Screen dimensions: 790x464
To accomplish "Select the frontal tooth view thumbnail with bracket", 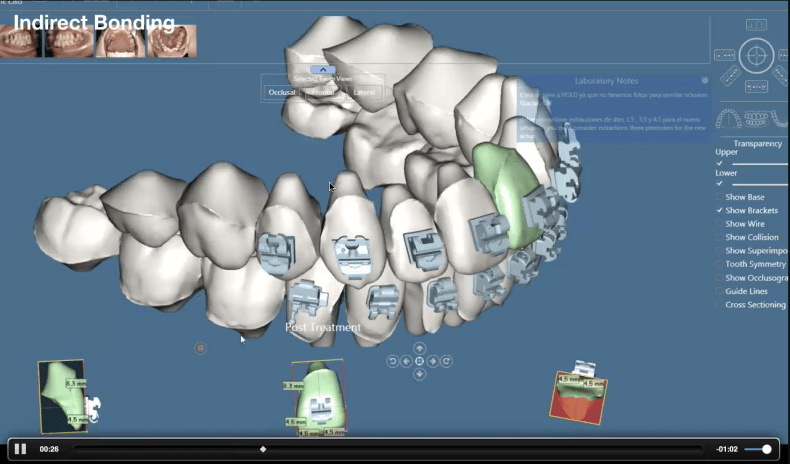I will coord(318,398).
